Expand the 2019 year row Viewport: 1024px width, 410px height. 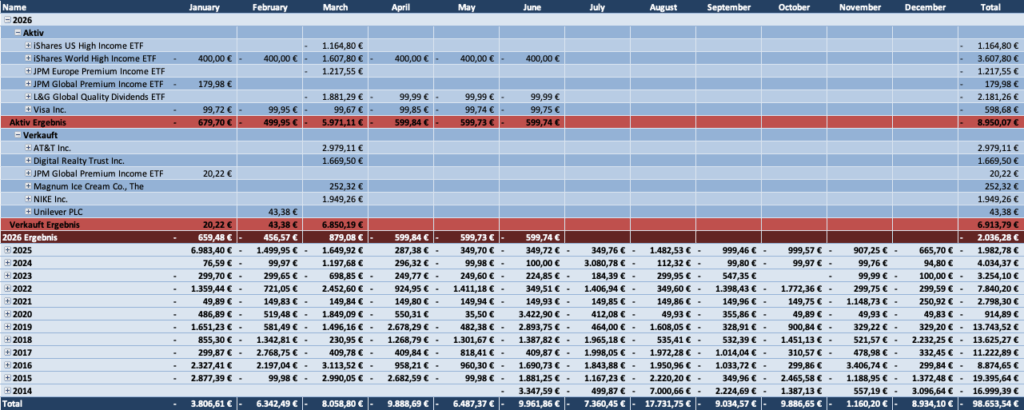(x=8, y=326)
